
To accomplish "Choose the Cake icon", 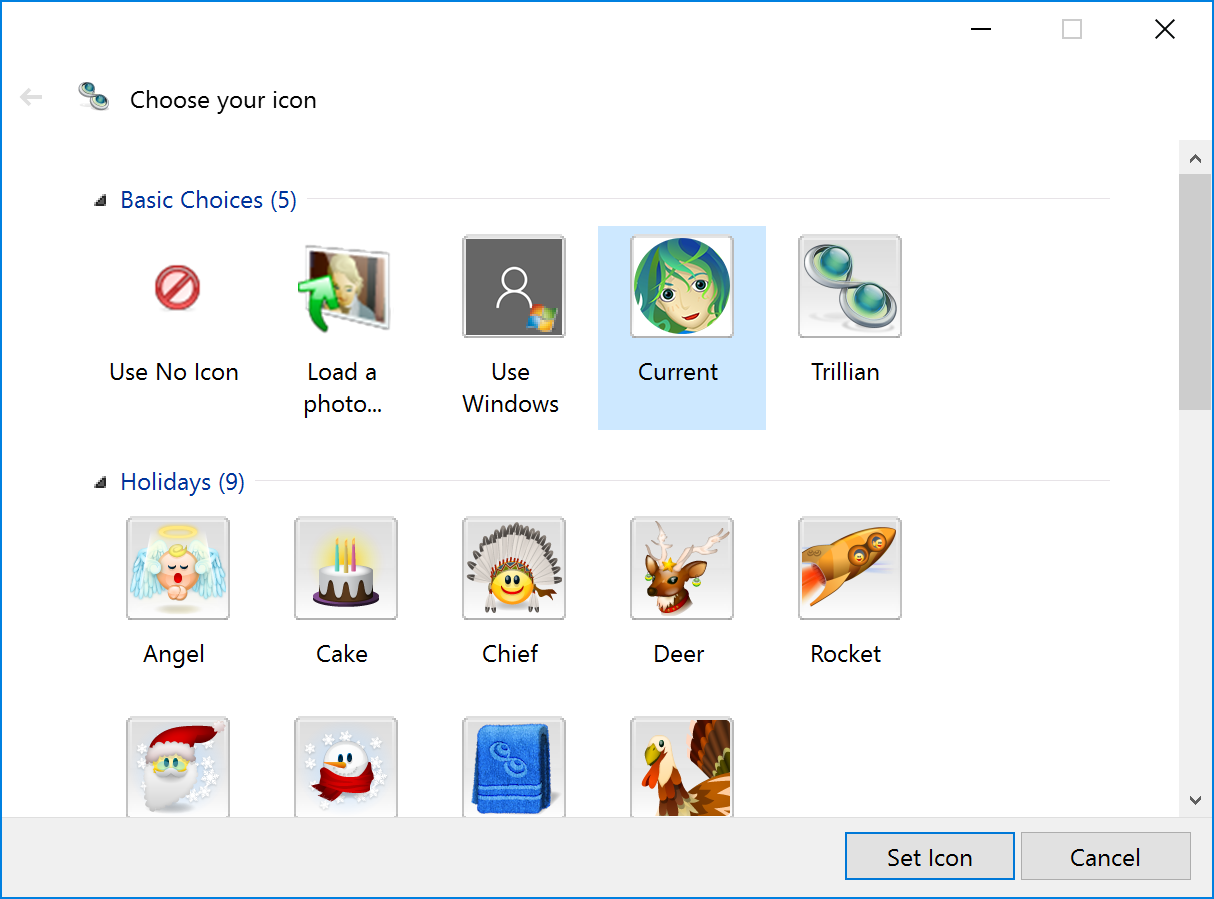I will click(x=345, y=568).
